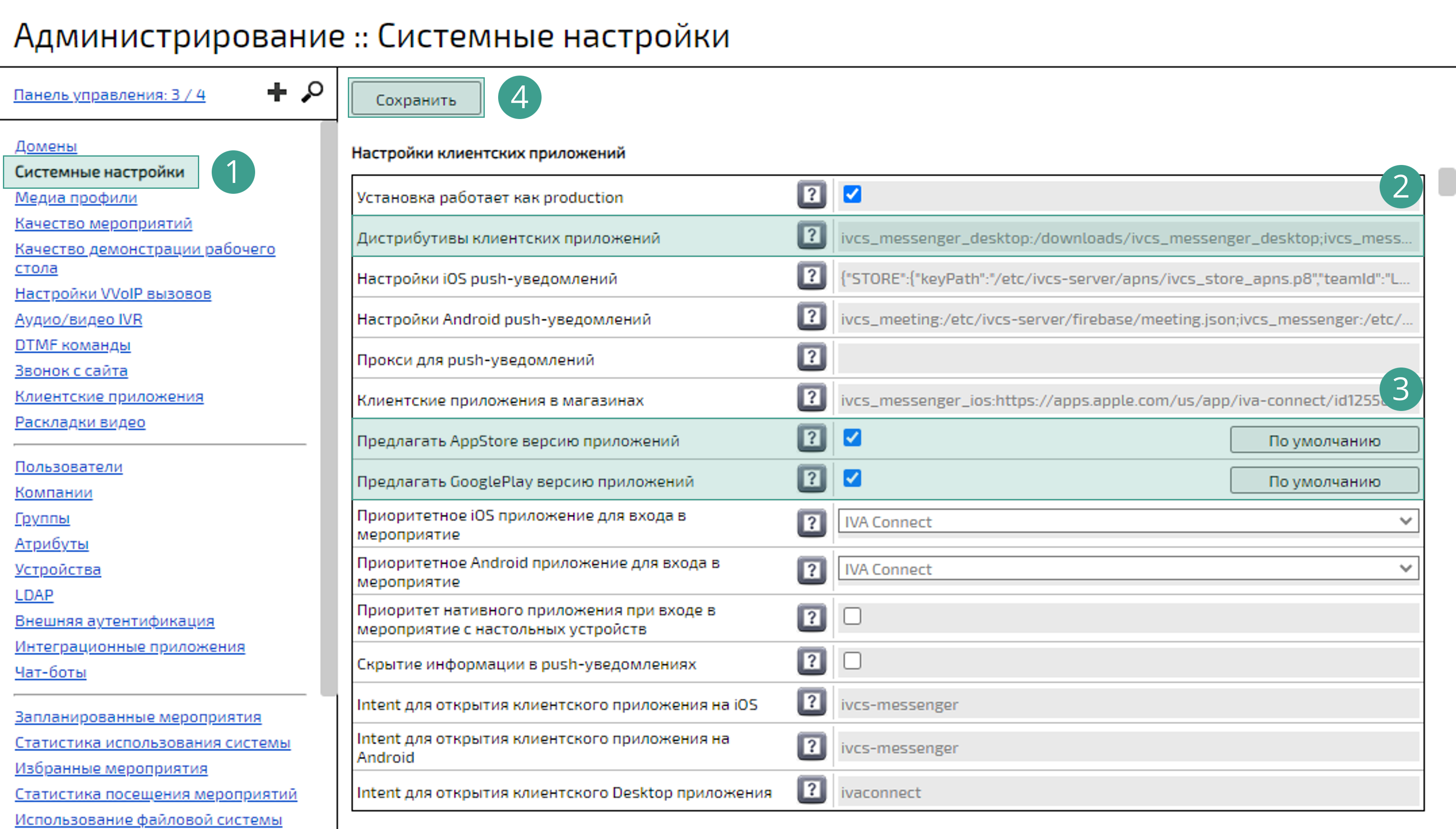Select 'Медиа профили' in the sidebar
Viewport: 1456px width, 829px height.
coord(75,198)
